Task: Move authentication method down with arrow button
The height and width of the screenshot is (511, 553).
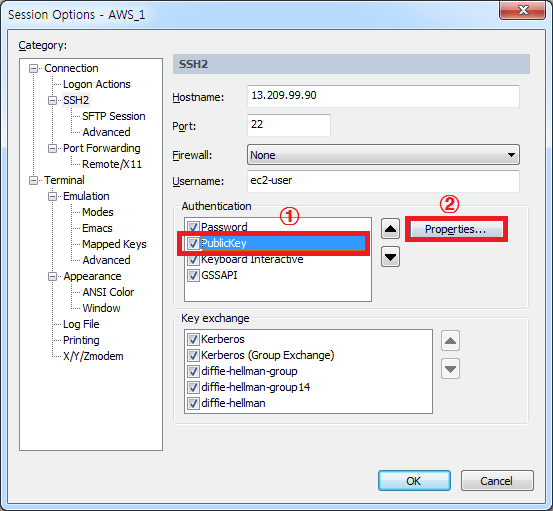Action: click(x=390, y=257)
